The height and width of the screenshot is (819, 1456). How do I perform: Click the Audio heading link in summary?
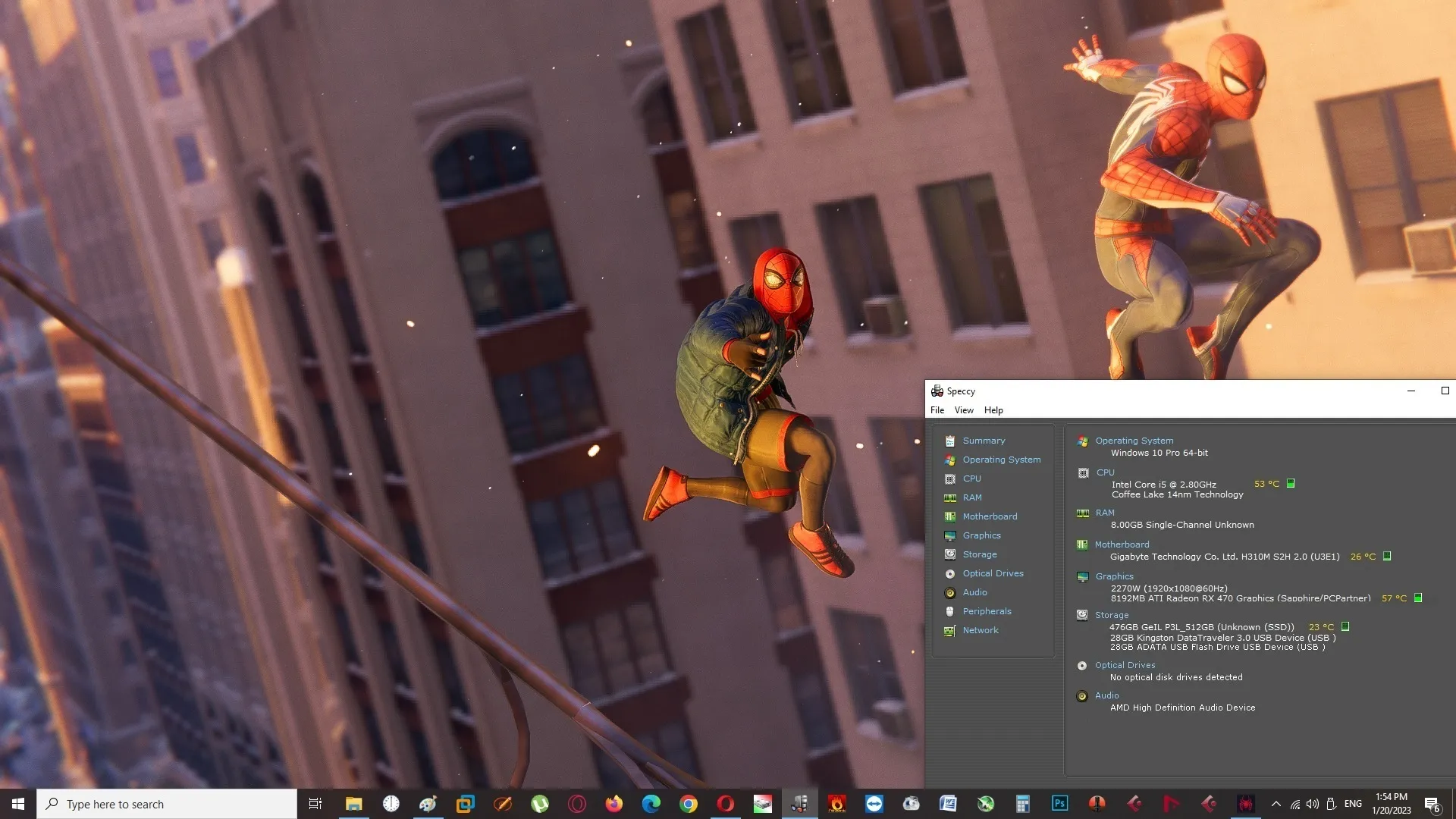pos(1106,695)
